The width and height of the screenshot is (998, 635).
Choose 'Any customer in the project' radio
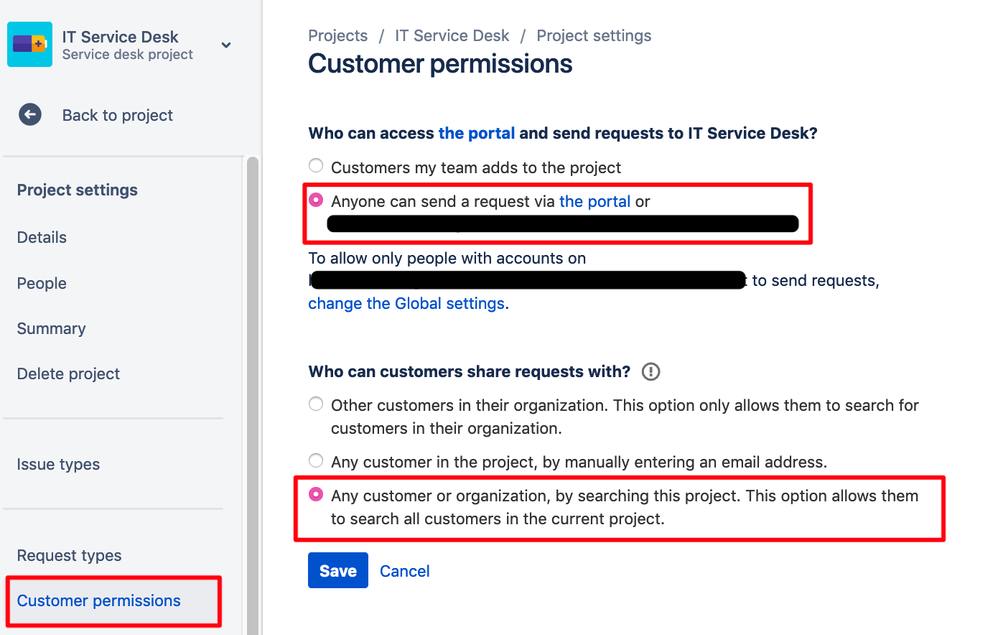click(x=316, y=460)
